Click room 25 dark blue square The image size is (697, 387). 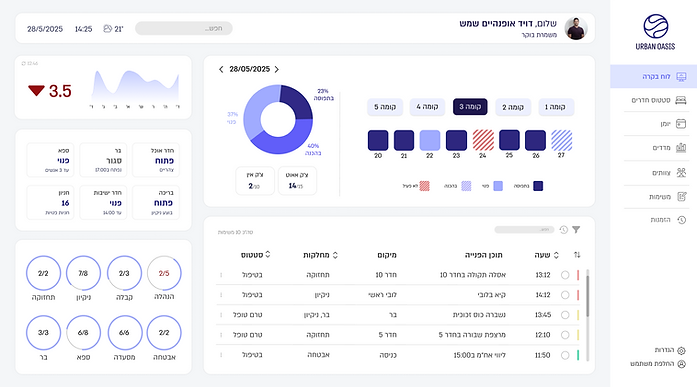click(x=509, y=140)
